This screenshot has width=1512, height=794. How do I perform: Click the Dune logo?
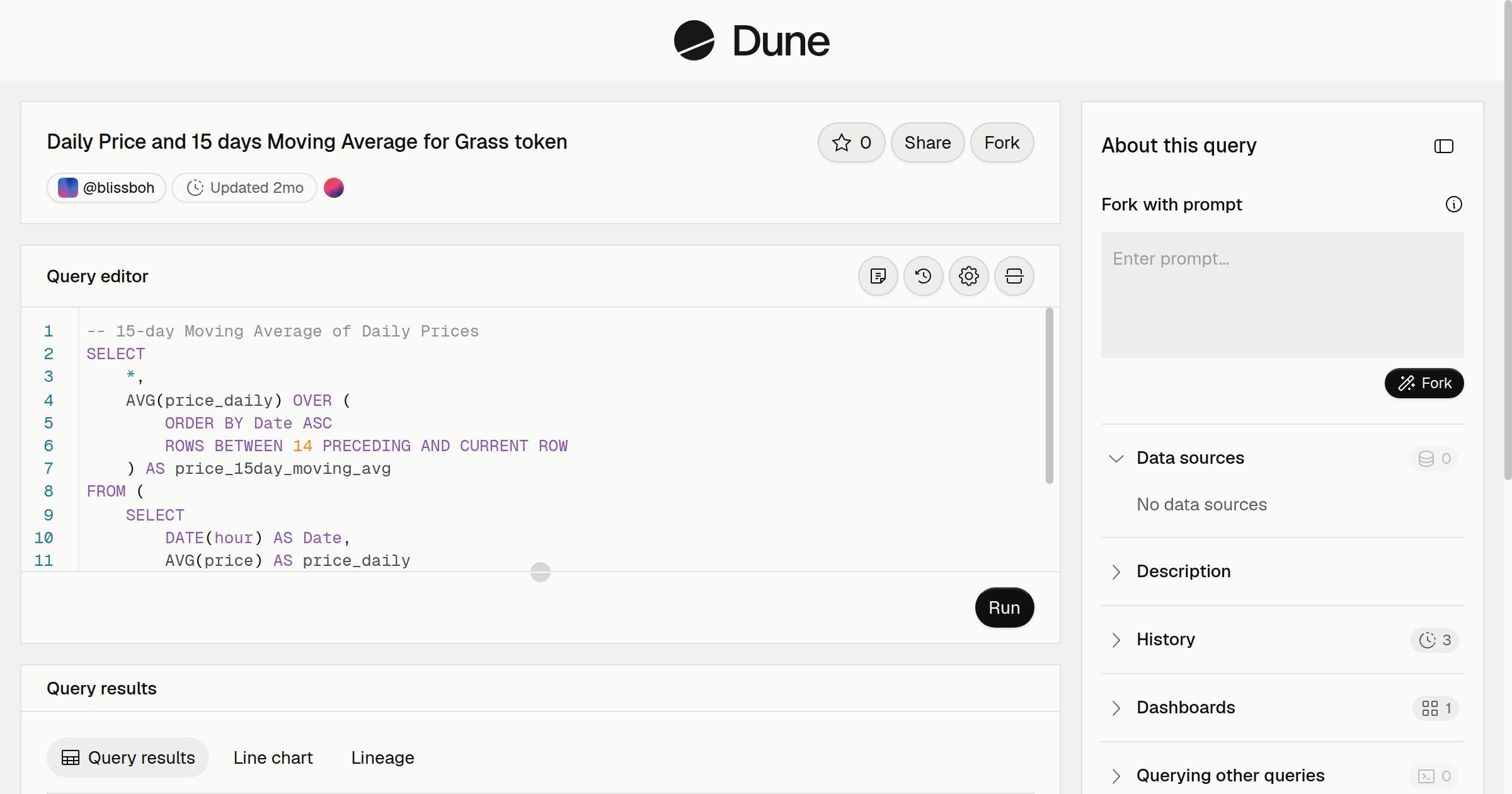752,40
